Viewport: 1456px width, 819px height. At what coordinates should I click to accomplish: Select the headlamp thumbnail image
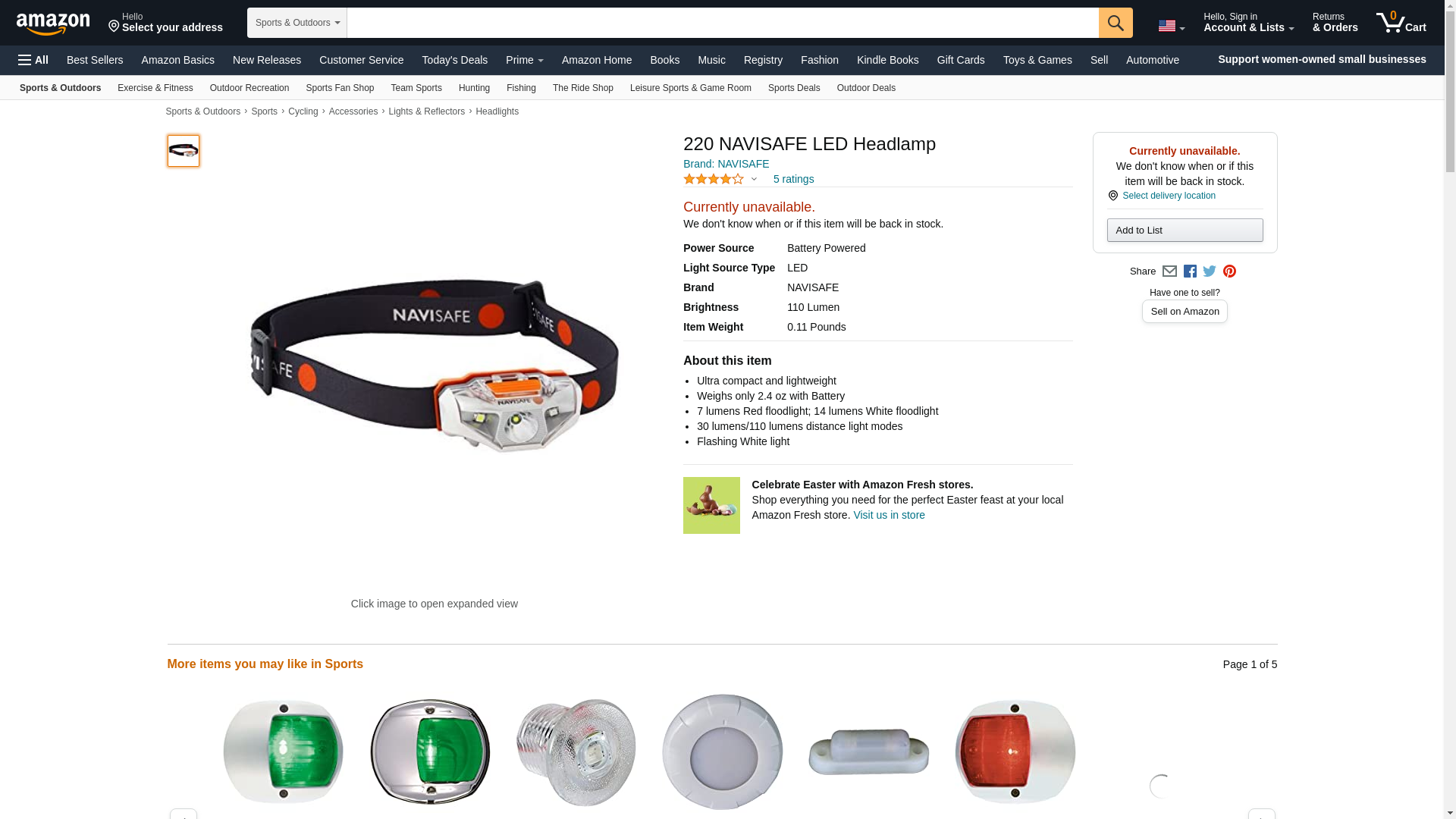click(184, 151)
